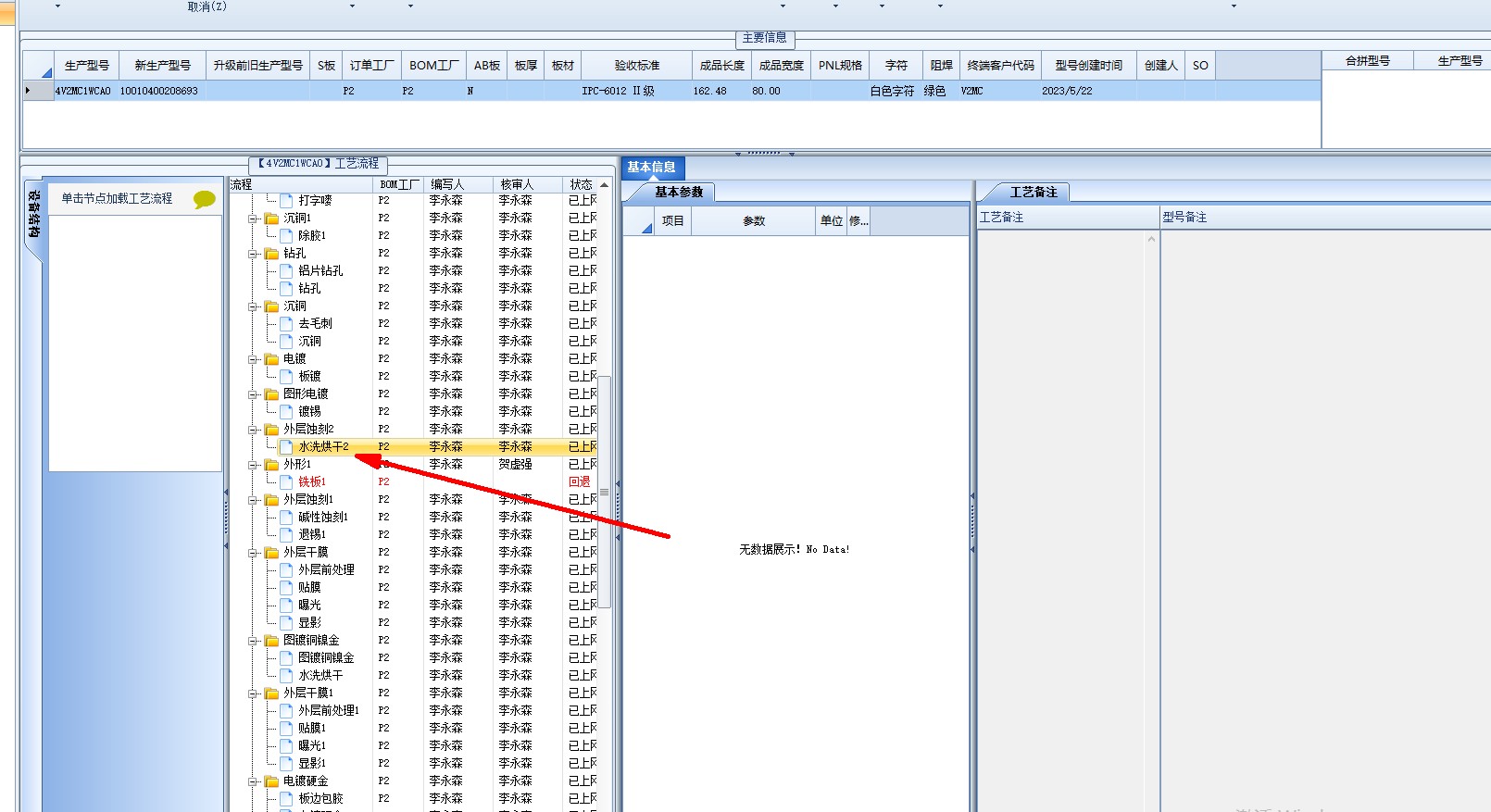The image size is (1491, 812).
Task: Click the 验收标准 column header
Action: (636, 66)
